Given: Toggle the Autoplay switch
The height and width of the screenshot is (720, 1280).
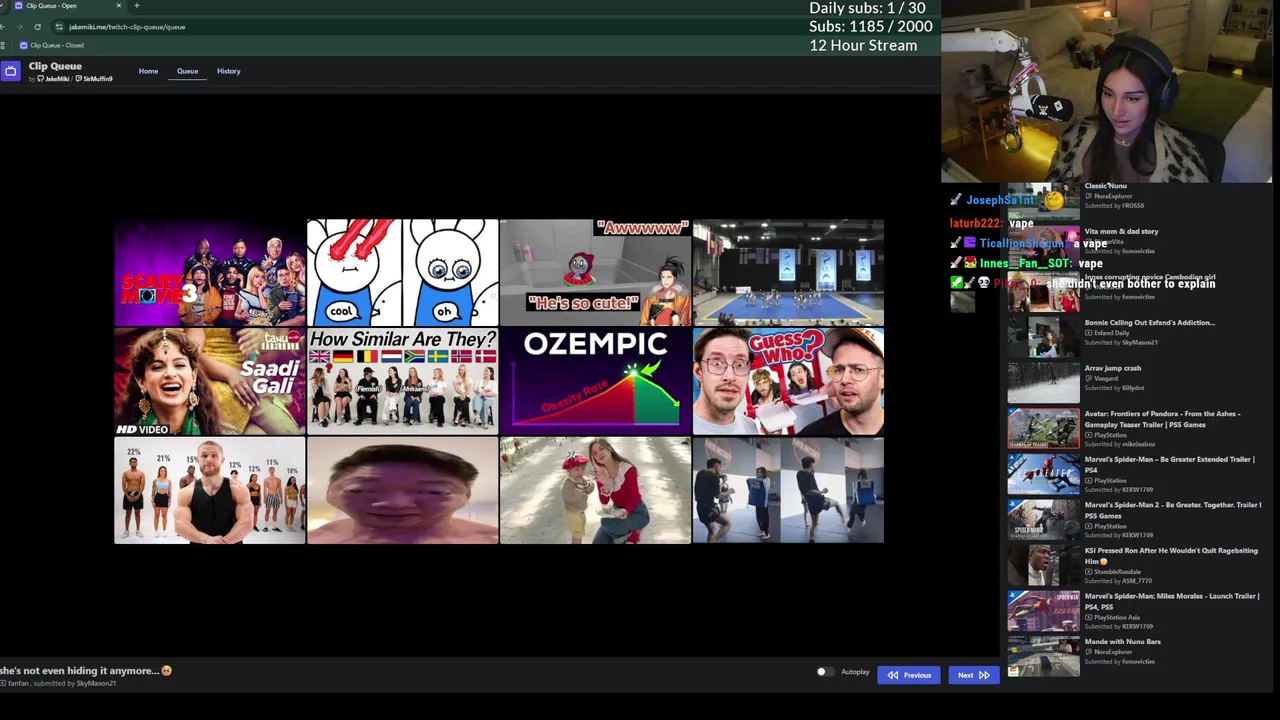Looking at the screenshot, I should [824, 672].
